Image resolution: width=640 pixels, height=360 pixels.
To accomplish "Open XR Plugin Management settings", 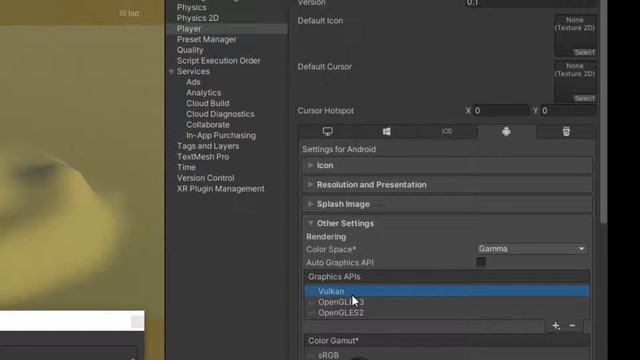I will [x=220, y=189].
